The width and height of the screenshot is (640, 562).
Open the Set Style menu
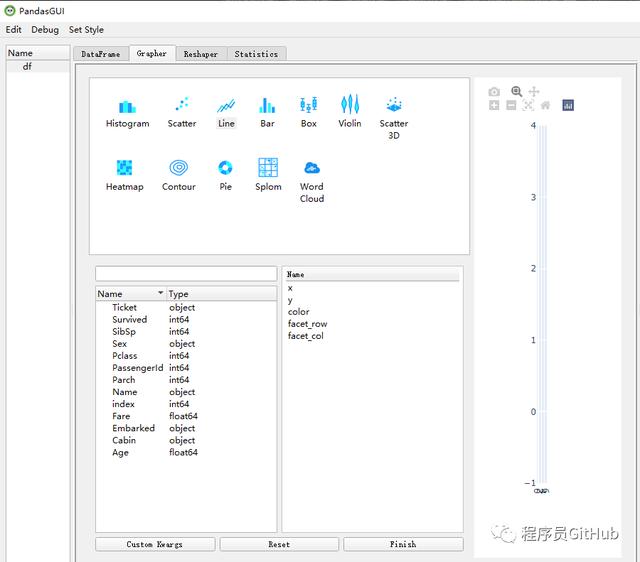tap(86, 30)
